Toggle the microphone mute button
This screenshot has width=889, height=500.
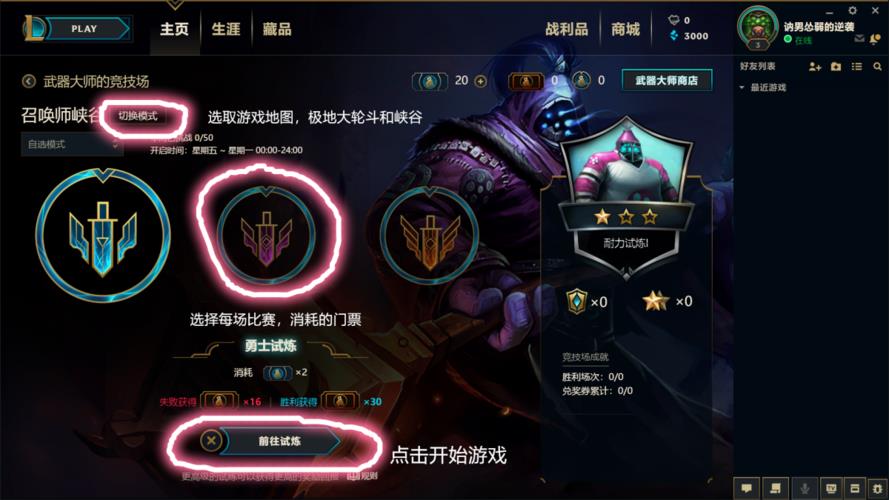[x=804, y=488]
